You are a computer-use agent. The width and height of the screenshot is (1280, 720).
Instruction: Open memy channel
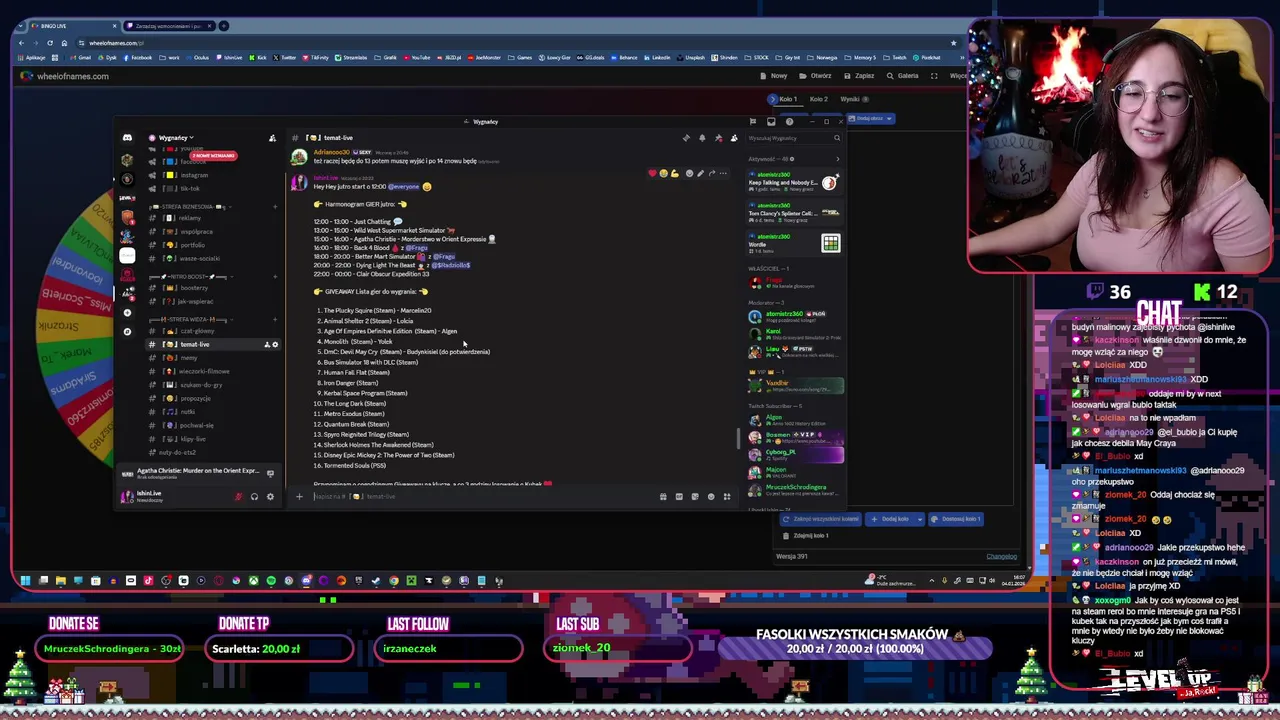pyautogui.click(x=188, y=358)
